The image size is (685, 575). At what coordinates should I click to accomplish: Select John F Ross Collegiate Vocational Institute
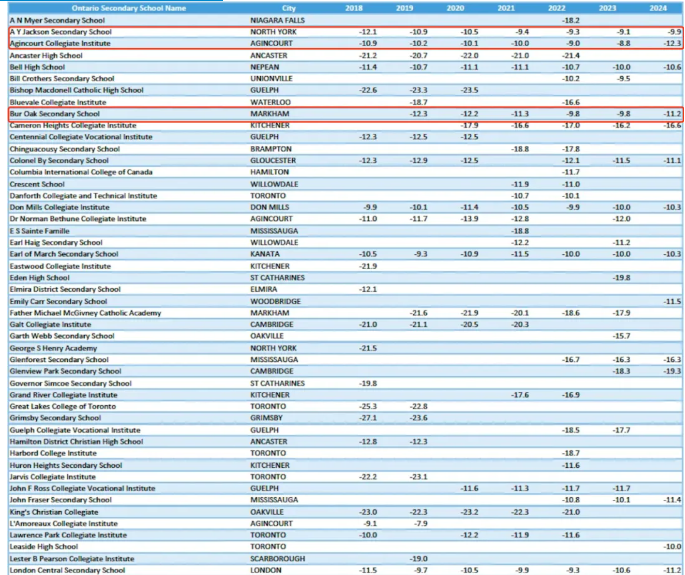[83, 488]
